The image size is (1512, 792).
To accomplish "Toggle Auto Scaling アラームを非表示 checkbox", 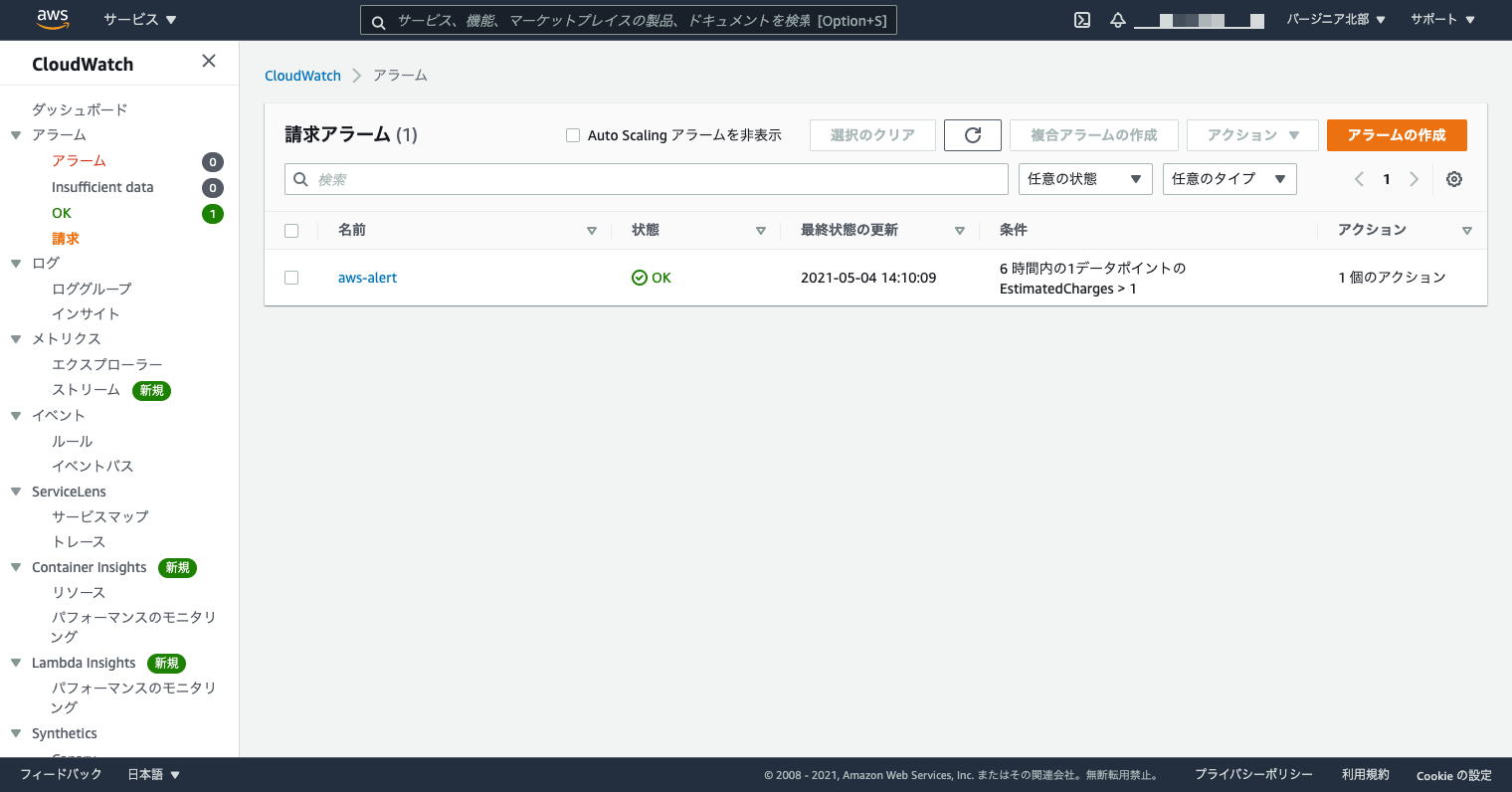I will pyautogui.click(x=573, y=135).
